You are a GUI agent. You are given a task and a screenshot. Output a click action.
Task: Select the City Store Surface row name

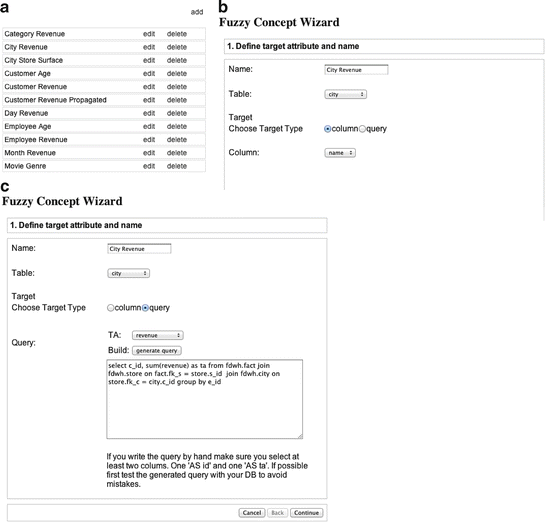[33, 60]
